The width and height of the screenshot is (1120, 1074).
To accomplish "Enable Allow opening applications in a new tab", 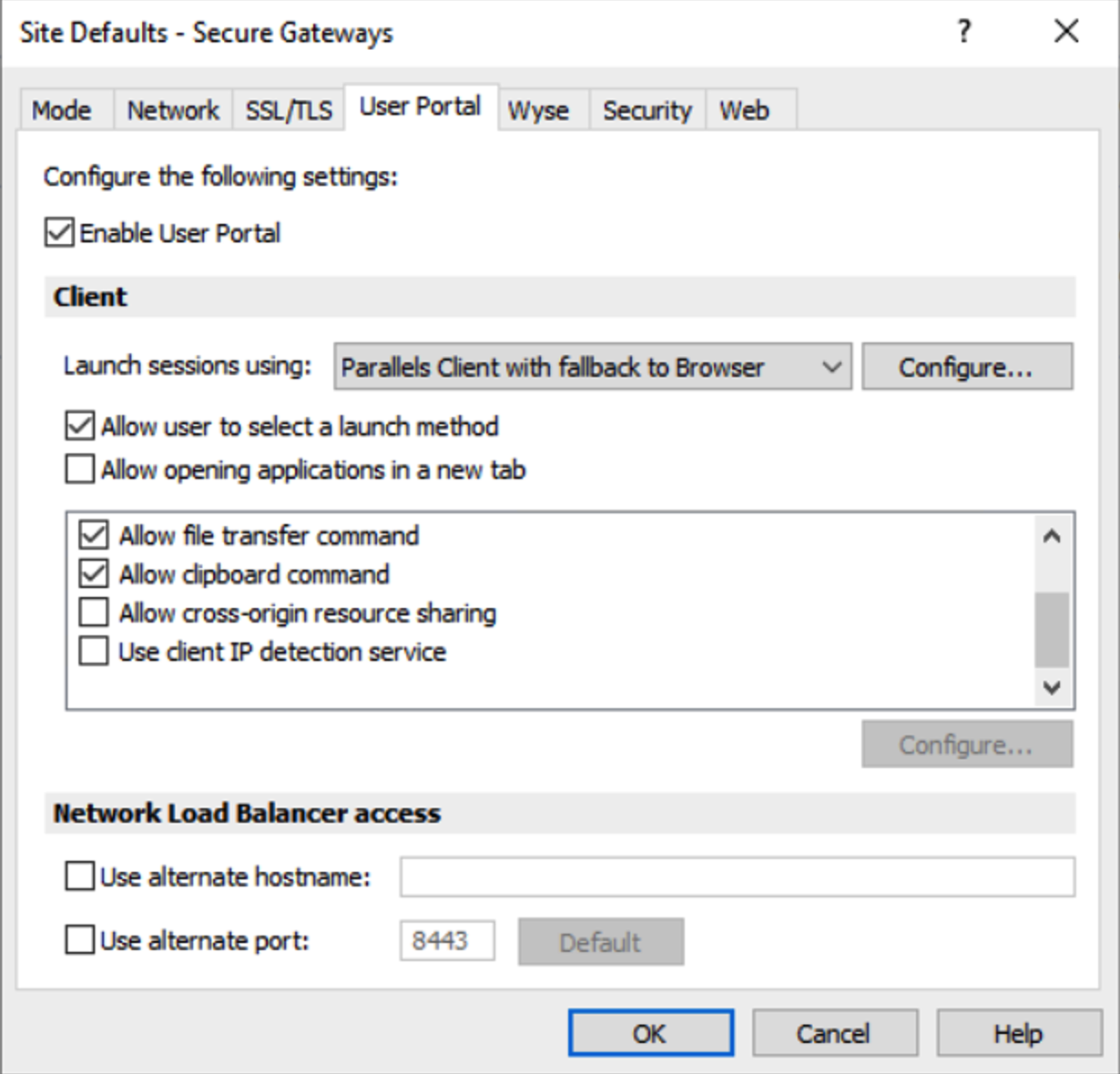I will click(80, 470).
